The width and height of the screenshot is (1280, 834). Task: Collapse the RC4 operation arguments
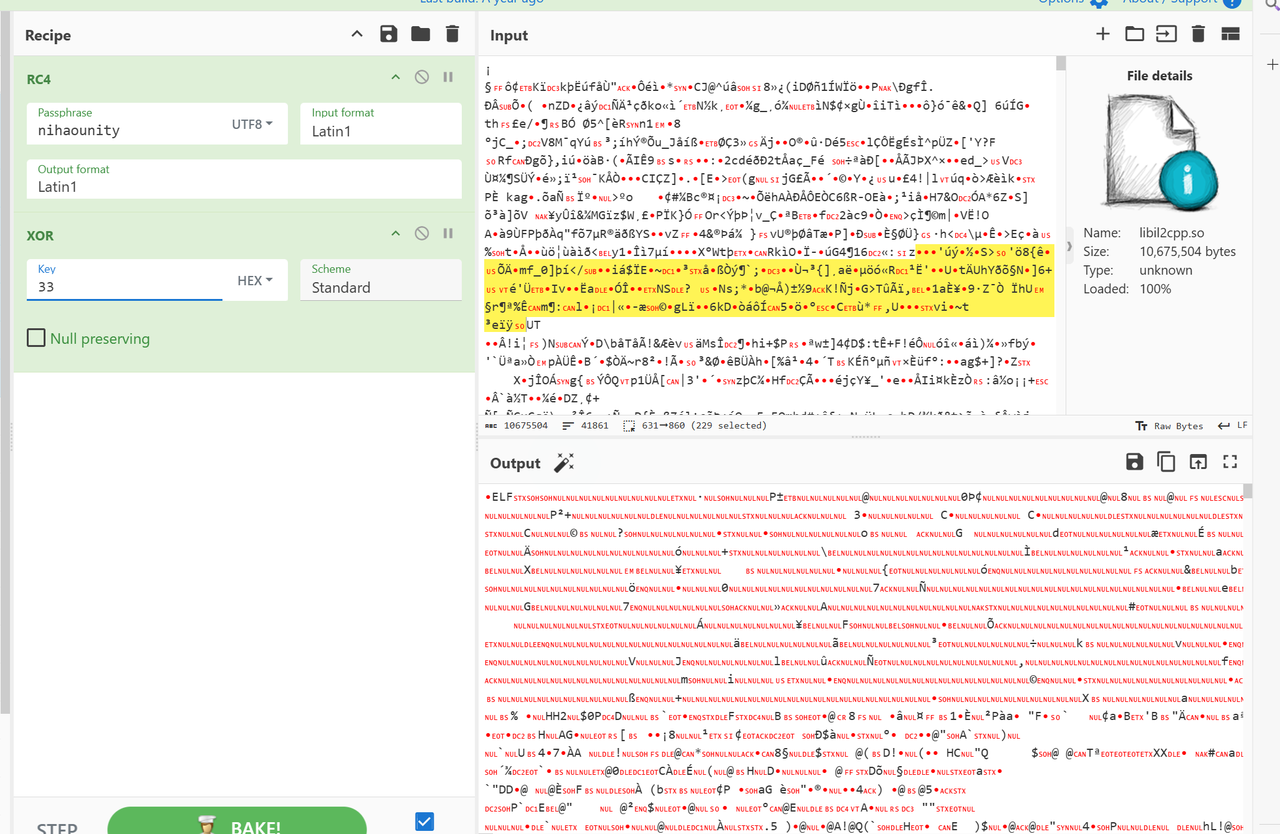tap(396, 78)
